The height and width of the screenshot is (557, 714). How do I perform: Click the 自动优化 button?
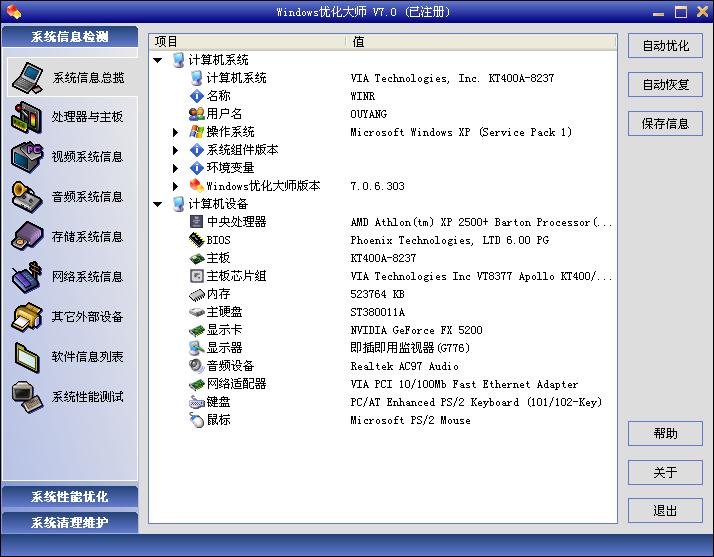click(x=665, y=46)
